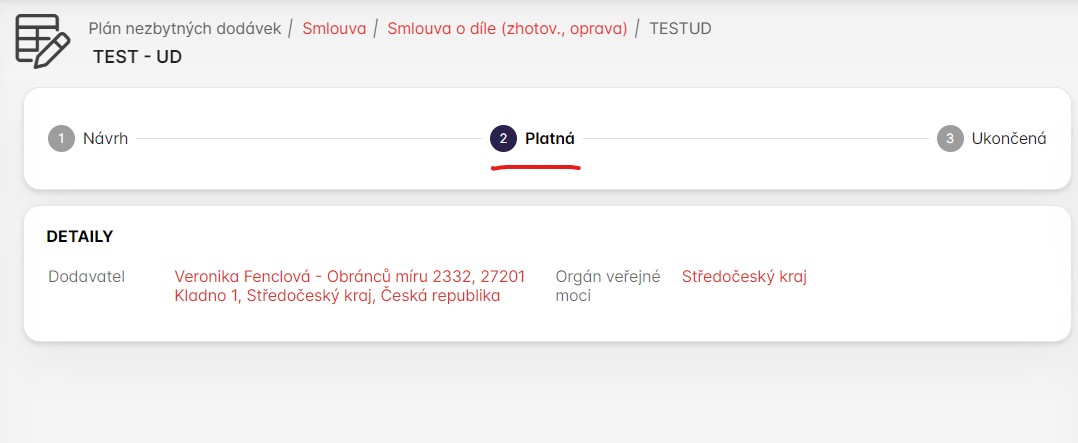Open the Plán nezbytných dodávek breadcrumb
Screen dimensions: 1078x443
click(185, 28)
